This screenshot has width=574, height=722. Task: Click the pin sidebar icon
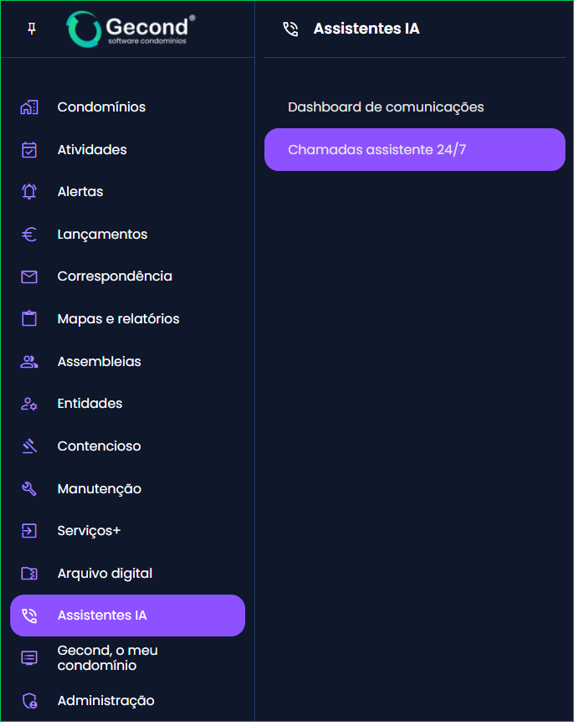tap(31, 29)
